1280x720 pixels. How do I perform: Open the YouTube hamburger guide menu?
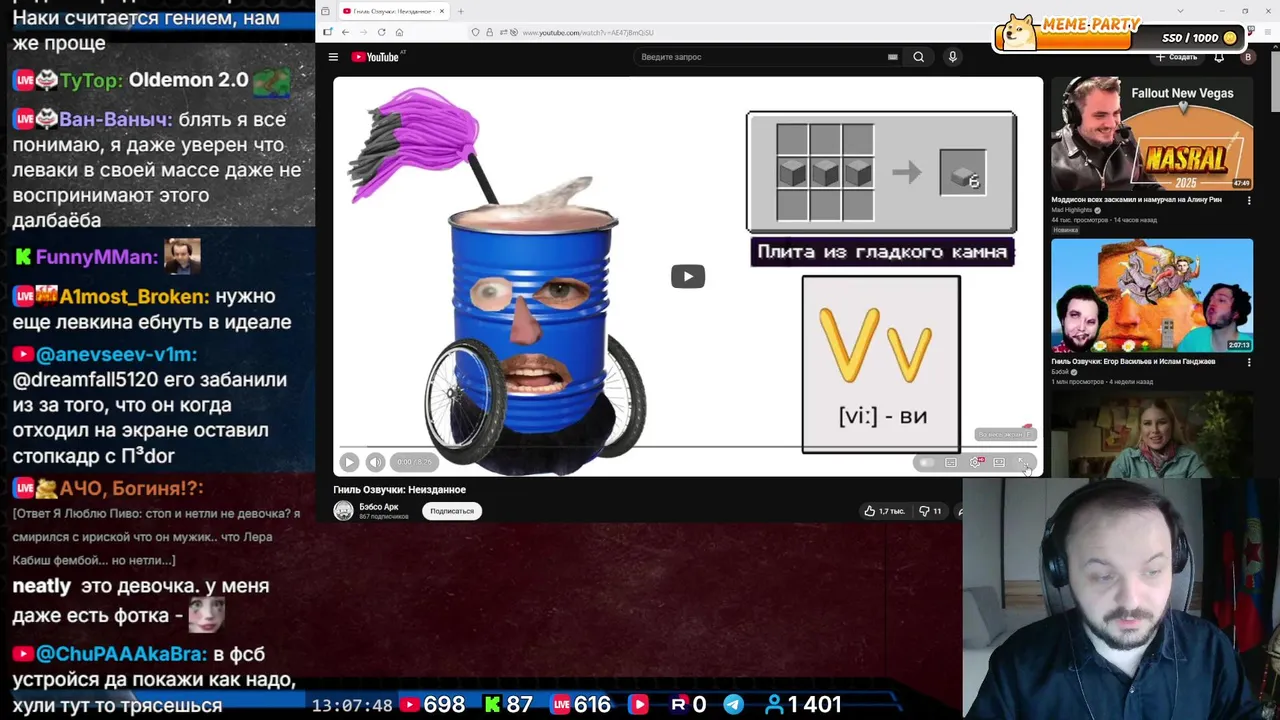(x=333, y=57)
